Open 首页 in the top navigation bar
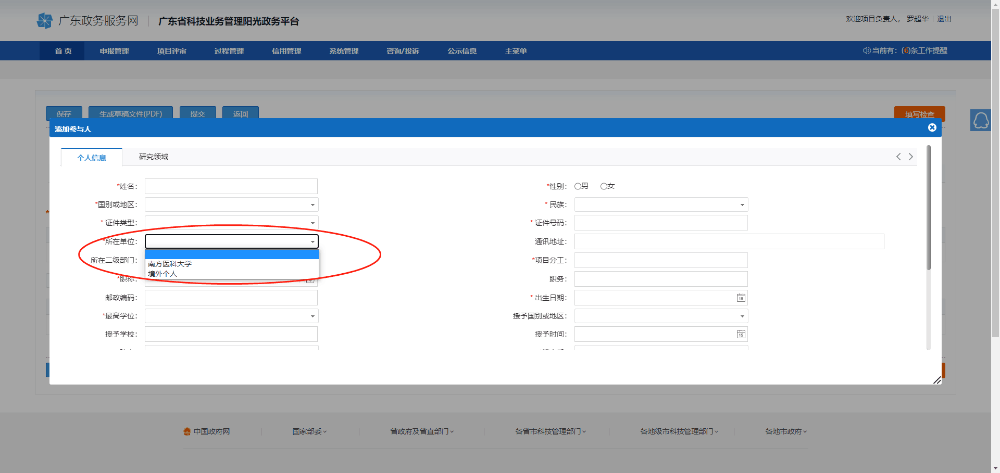Screen dimensions: 1000x473 62,50
